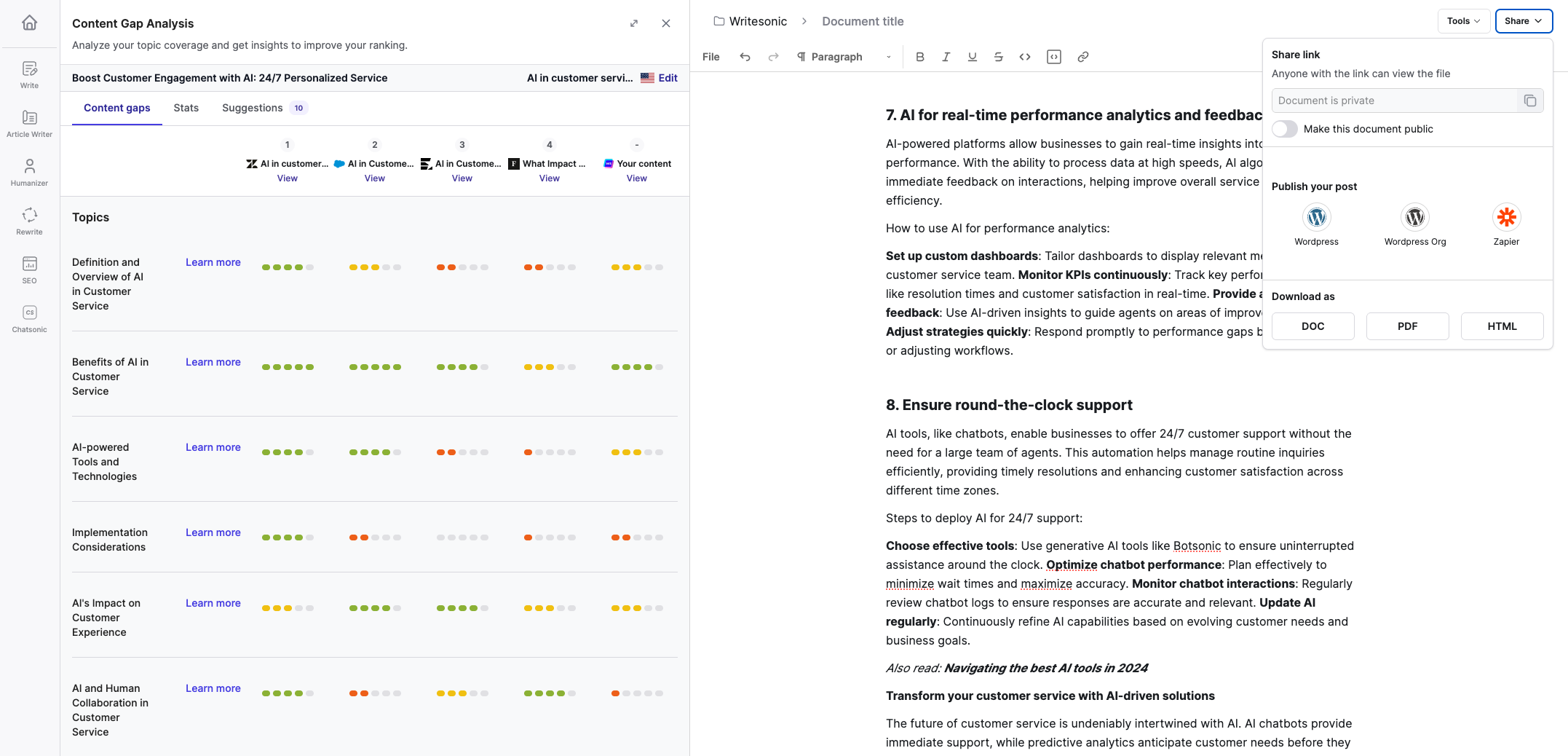Download document as DOC
This screenshot has height=756, width=1568.
[x=1312, y=326]
